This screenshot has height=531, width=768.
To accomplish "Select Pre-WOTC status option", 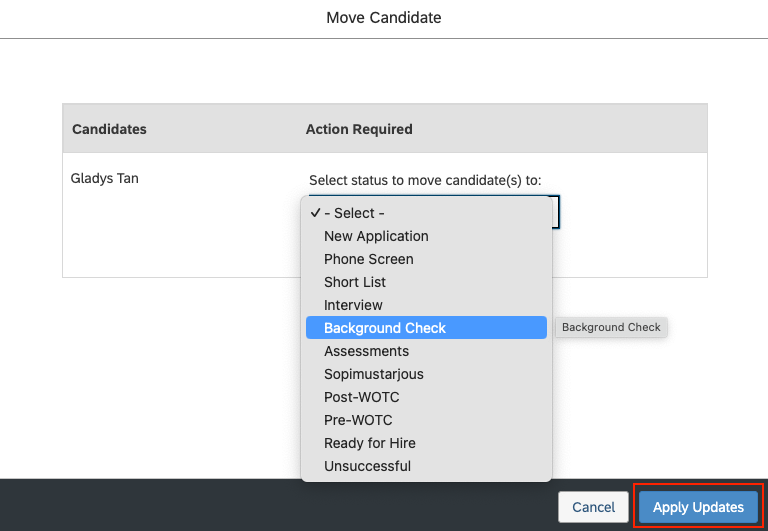I will [x=358, y=420].
